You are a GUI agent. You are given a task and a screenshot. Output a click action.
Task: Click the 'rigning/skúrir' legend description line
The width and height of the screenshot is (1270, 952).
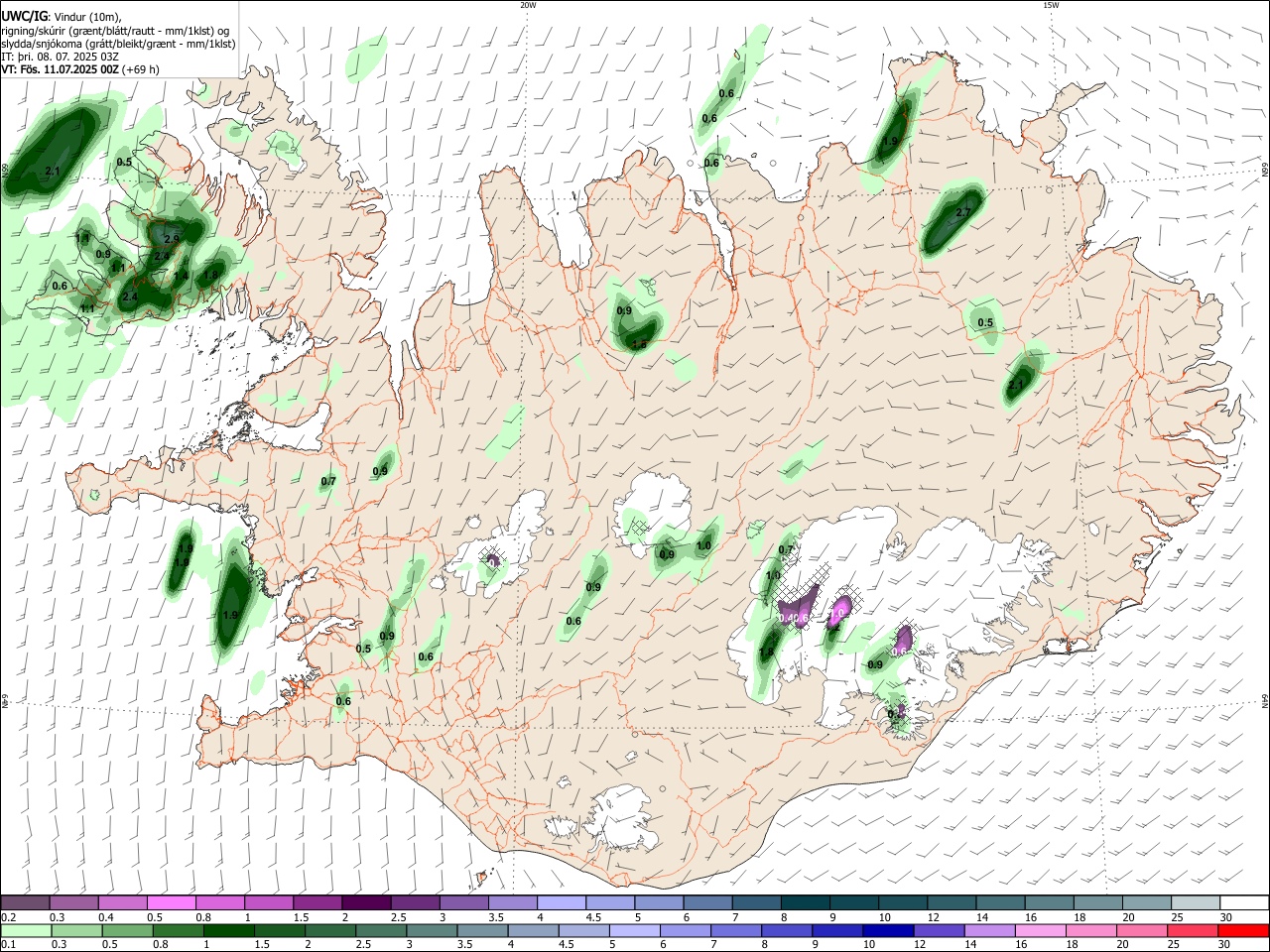tap(115, 31)
